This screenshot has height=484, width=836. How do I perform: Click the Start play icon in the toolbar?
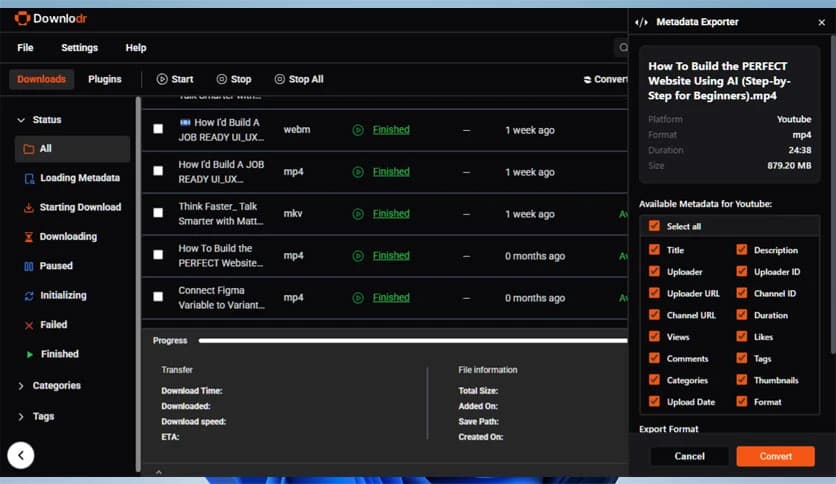point(162,79)
